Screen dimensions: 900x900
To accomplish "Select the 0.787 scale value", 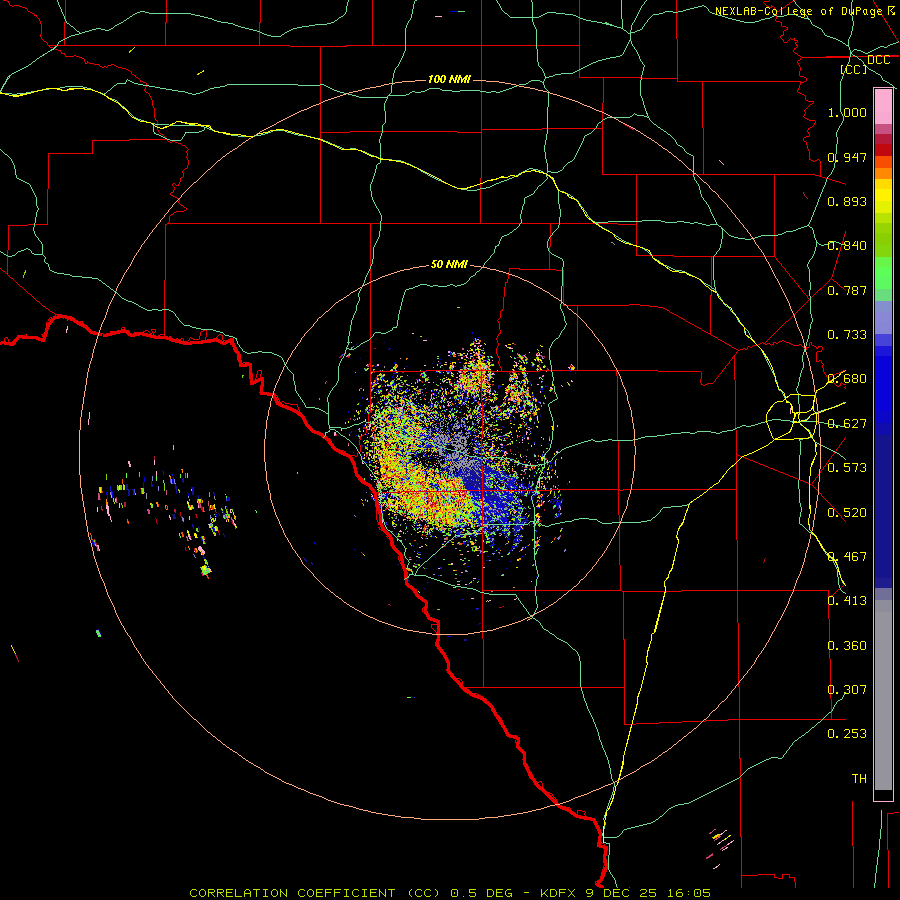I will (x=847, y=290).
